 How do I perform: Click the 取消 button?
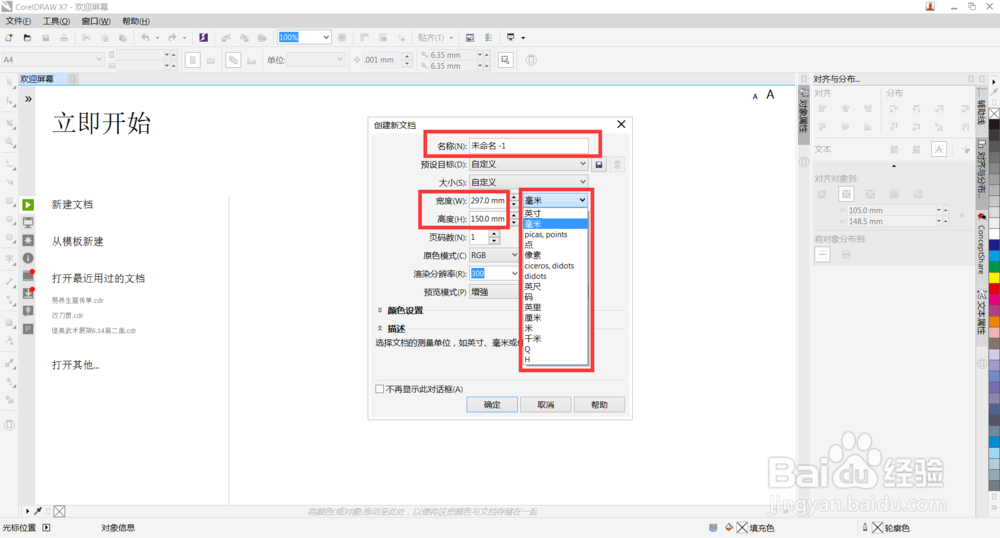click(545, 405)
